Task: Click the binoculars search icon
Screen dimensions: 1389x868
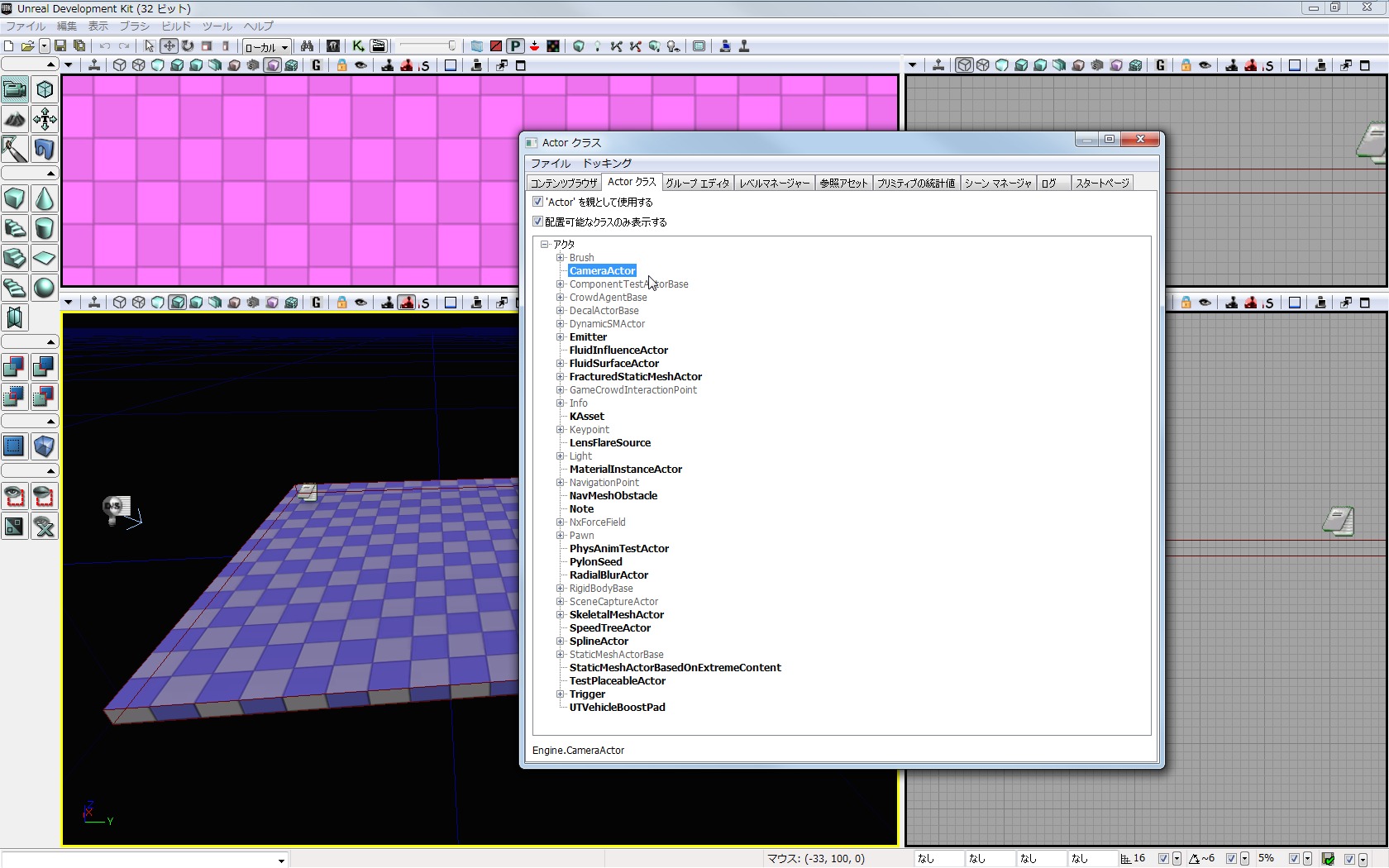Action: (307, 46)
